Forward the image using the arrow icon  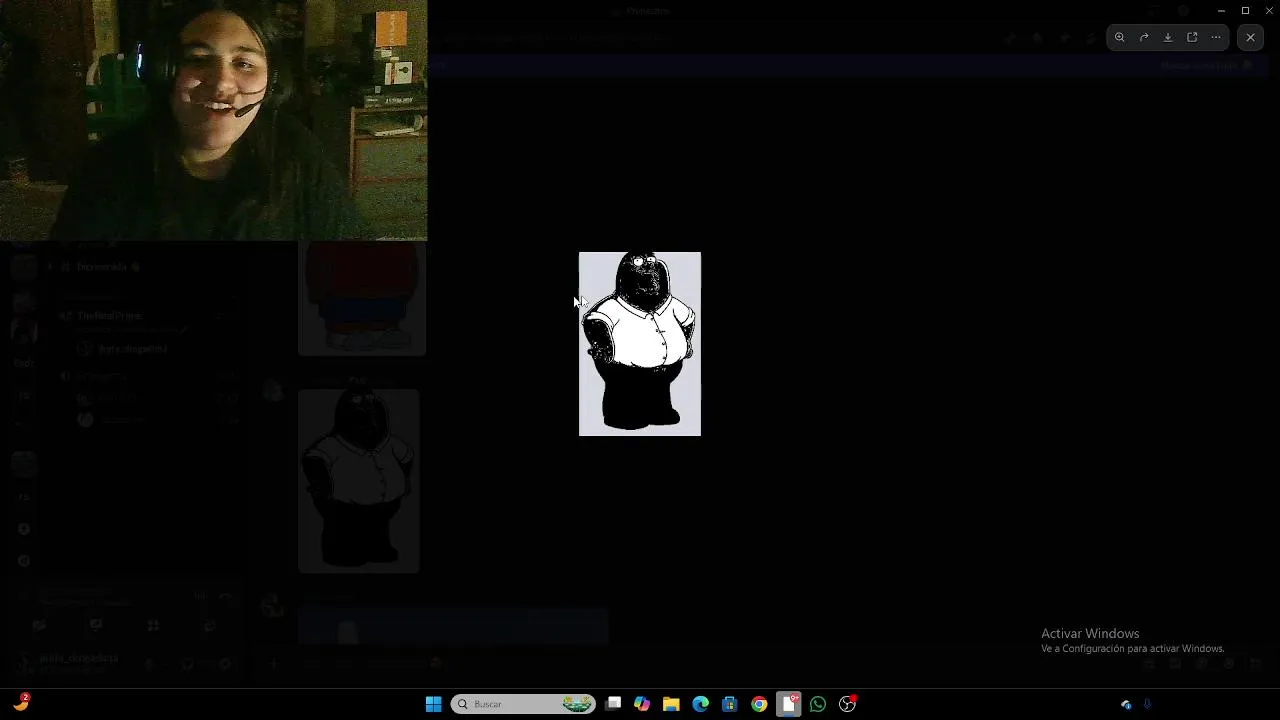coord(1144,37)
